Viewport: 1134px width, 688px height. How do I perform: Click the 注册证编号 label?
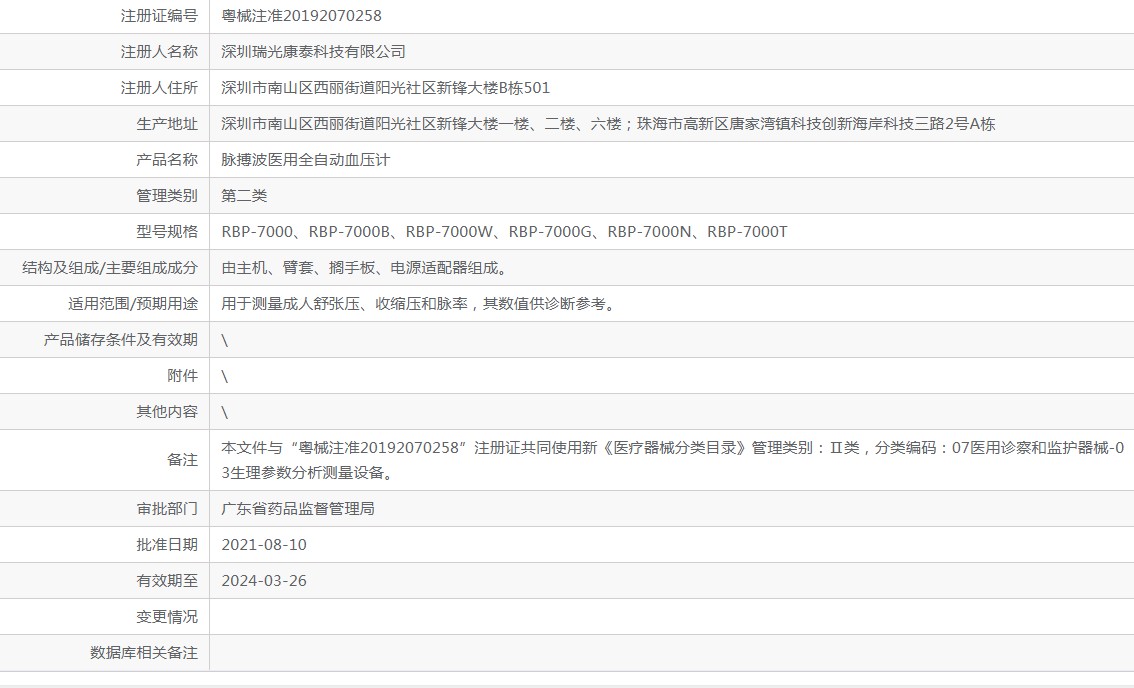point(159,15)
